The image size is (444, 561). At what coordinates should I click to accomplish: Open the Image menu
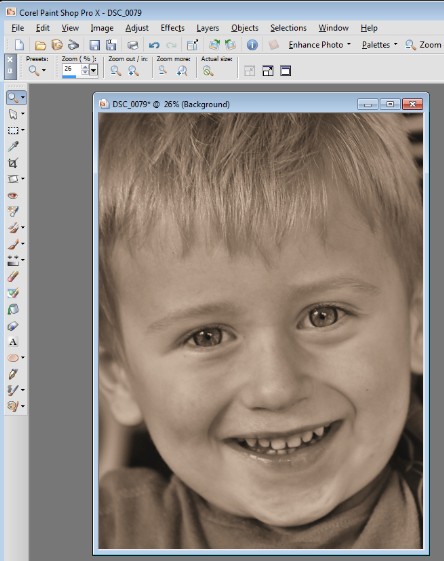(102, 28)
